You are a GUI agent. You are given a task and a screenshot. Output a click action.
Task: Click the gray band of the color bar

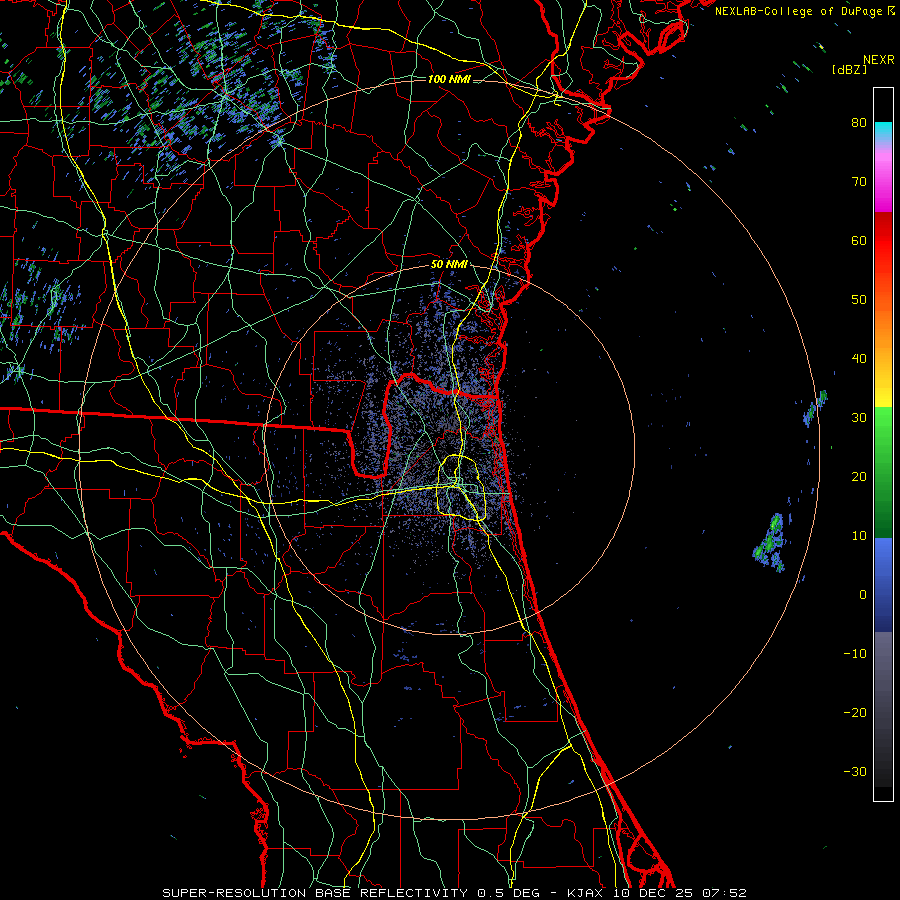tap(883, 709)
